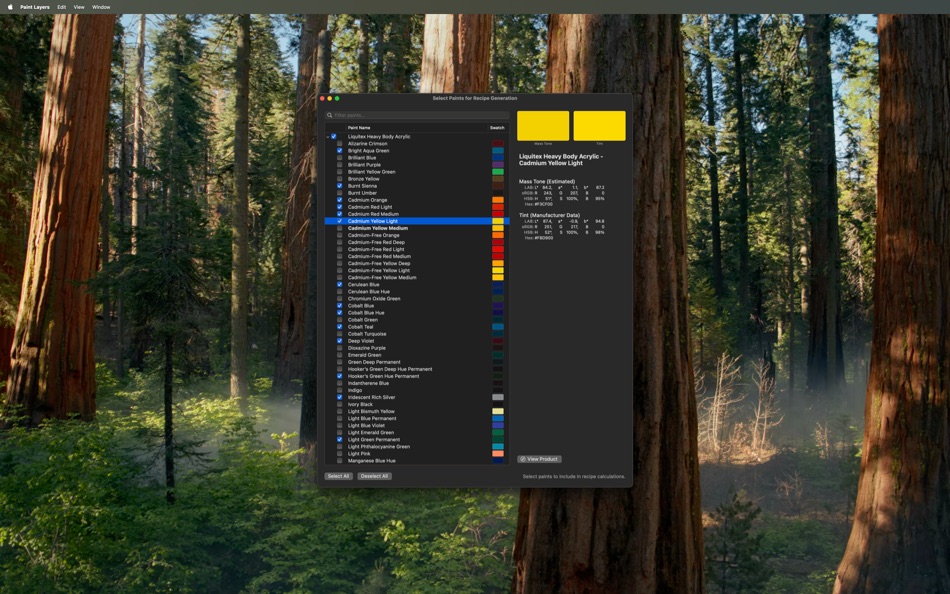Click the Brilliant Yellow Green swatch
The width and height of the screenshot is (950, 594).
tap(497, 172)
